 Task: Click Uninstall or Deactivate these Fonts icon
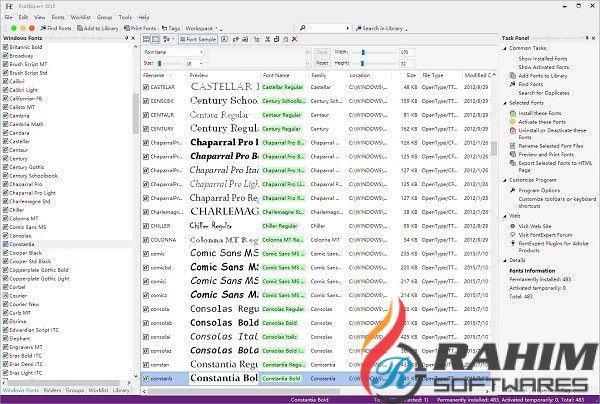coord(513,130)
